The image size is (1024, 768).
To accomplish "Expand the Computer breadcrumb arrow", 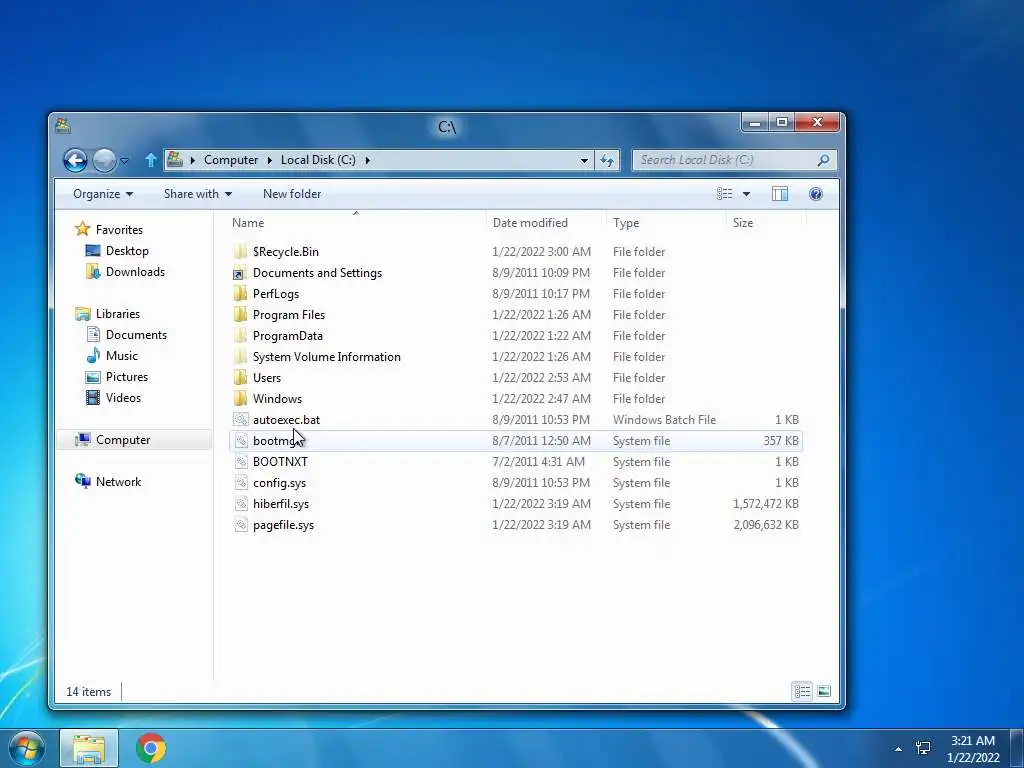I will coord(270,160).
